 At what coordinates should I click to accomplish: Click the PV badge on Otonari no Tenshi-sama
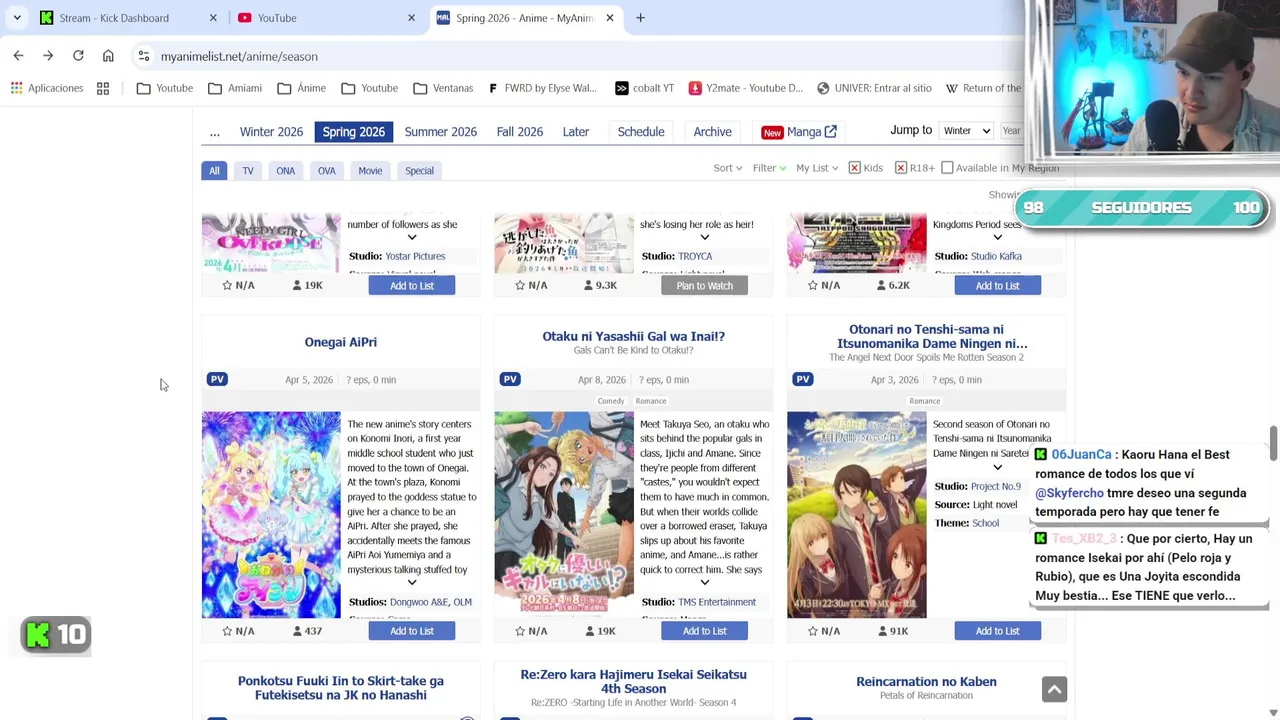803,379
